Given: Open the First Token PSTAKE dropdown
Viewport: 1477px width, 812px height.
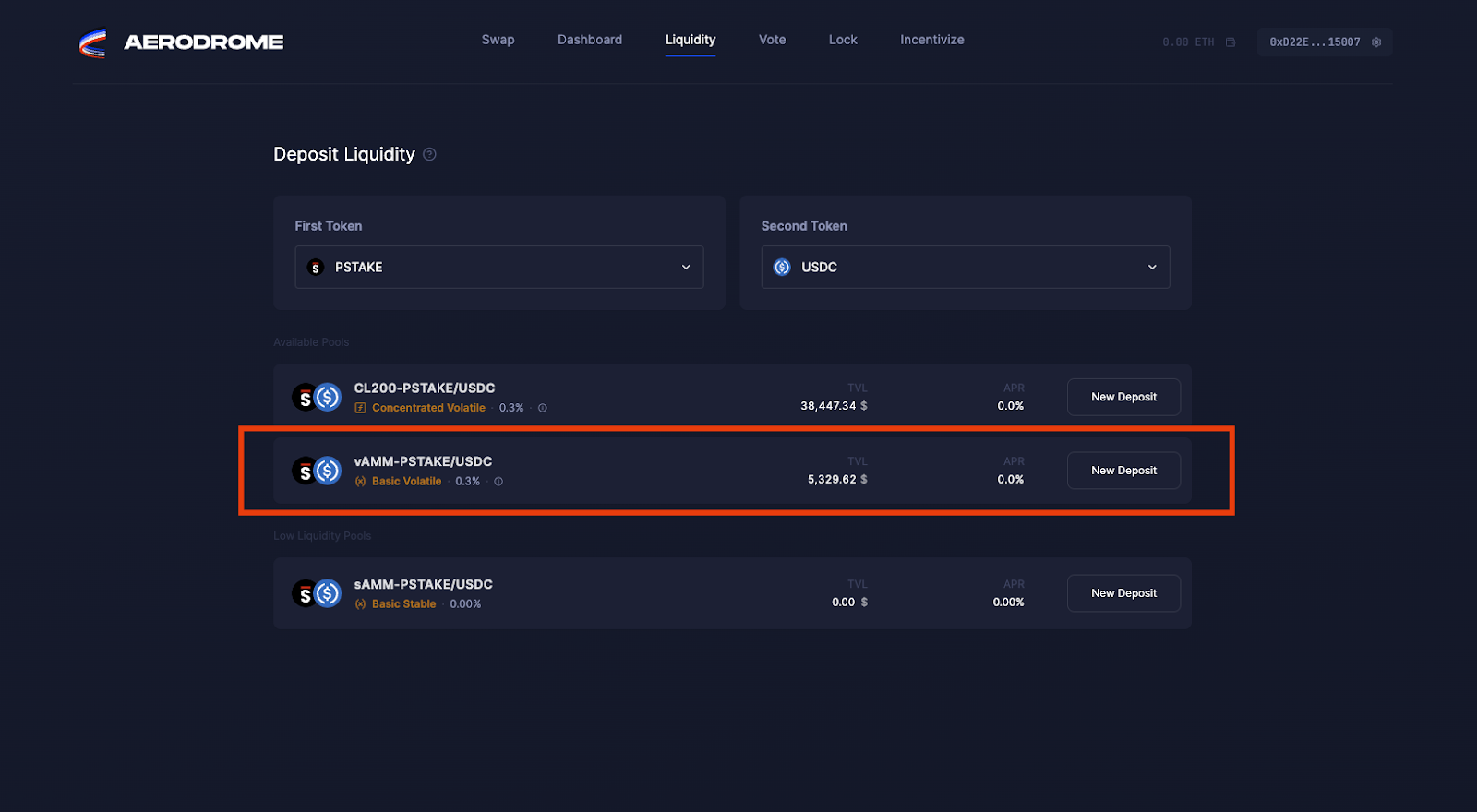Looking at the screenshot, I should [499, 267].
